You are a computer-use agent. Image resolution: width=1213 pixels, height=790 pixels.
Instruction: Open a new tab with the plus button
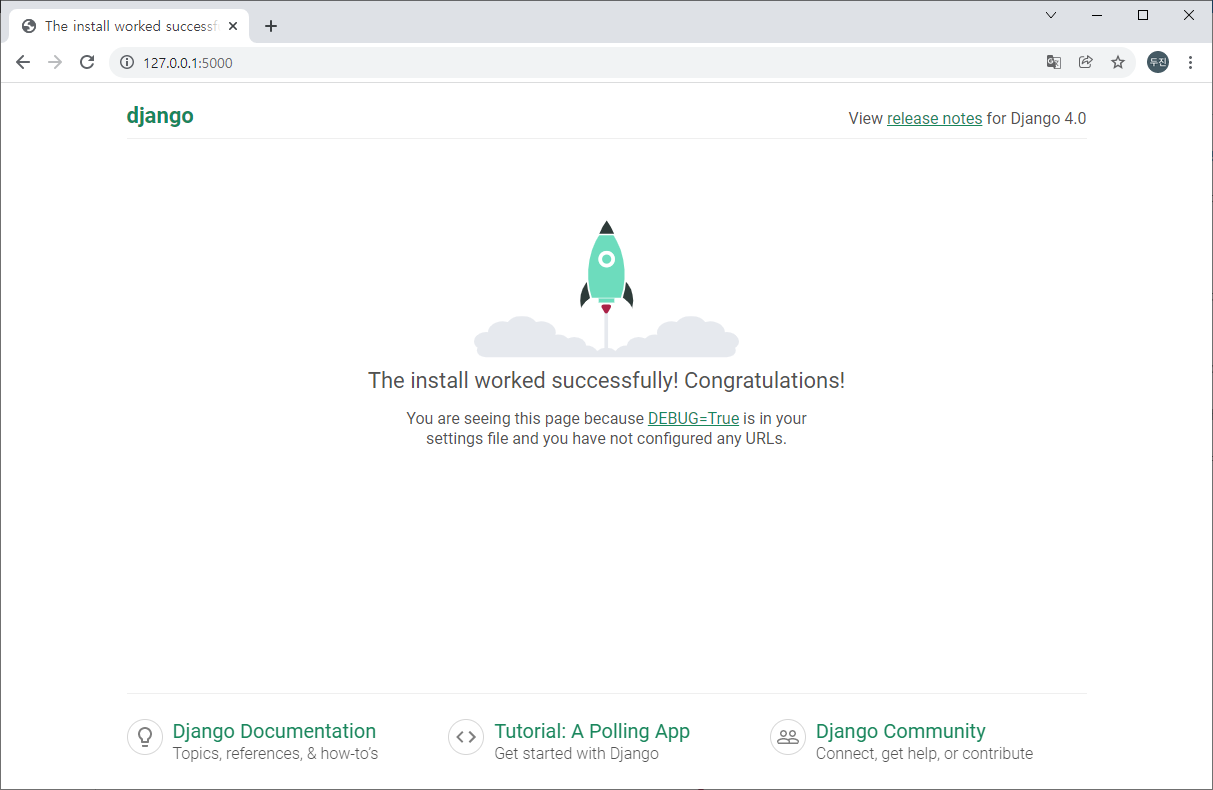[x=271, y=26]
